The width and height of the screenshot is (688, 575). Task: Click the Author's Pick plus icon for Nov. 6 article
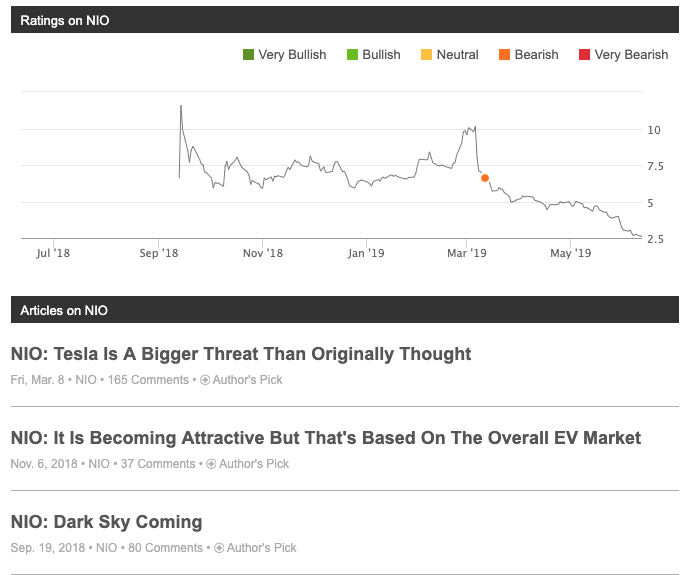pos(211,464)
